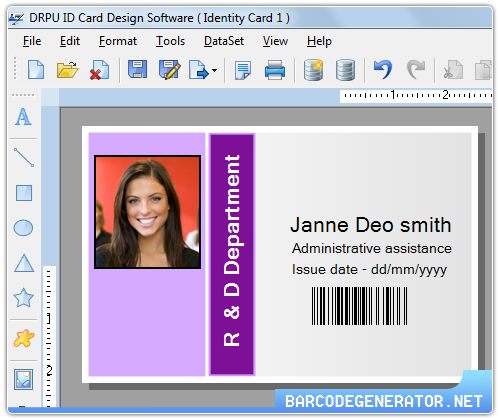Viewport: 500px width, 420px height.
Task: Open the Tools menu
Action: click(170, 41)
